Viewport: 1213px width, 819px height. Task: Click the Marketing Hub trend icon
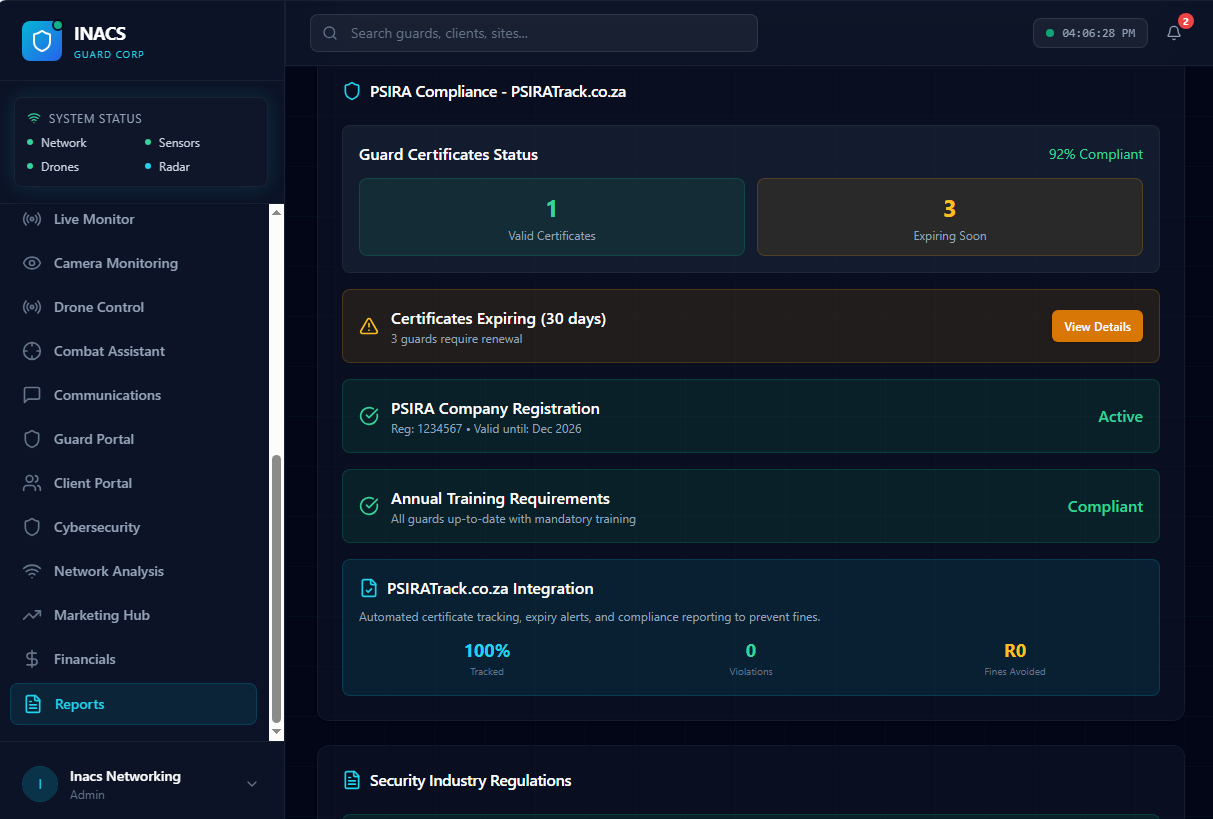pos(32,615)
